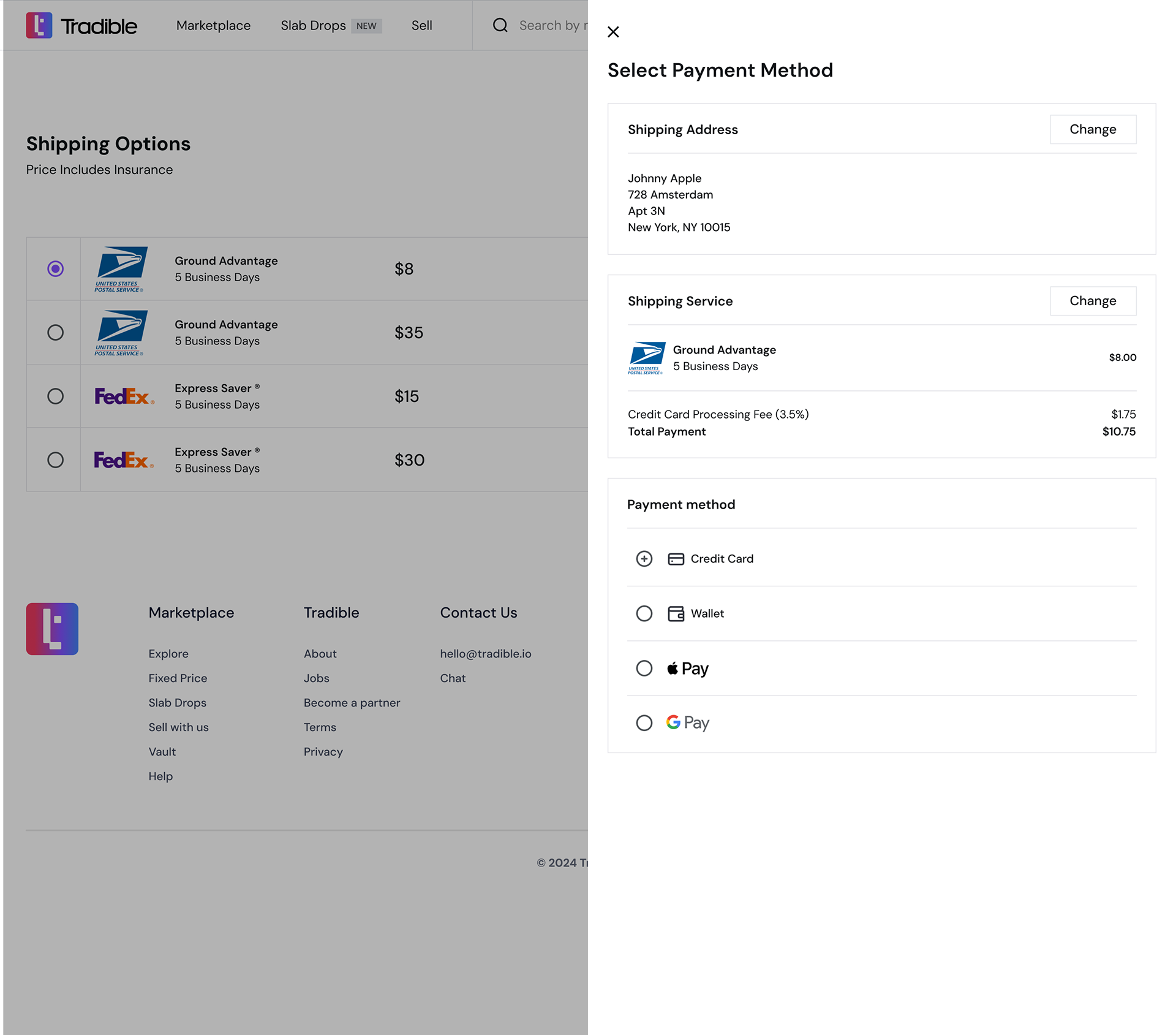Select the Apple Pay radio button

644,668
